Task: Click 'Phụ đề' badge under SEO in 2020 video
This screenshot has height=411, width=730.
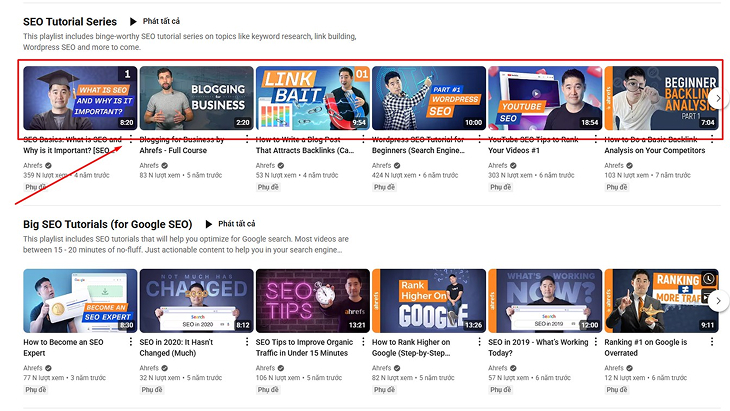Action: [x=152, y=390]
